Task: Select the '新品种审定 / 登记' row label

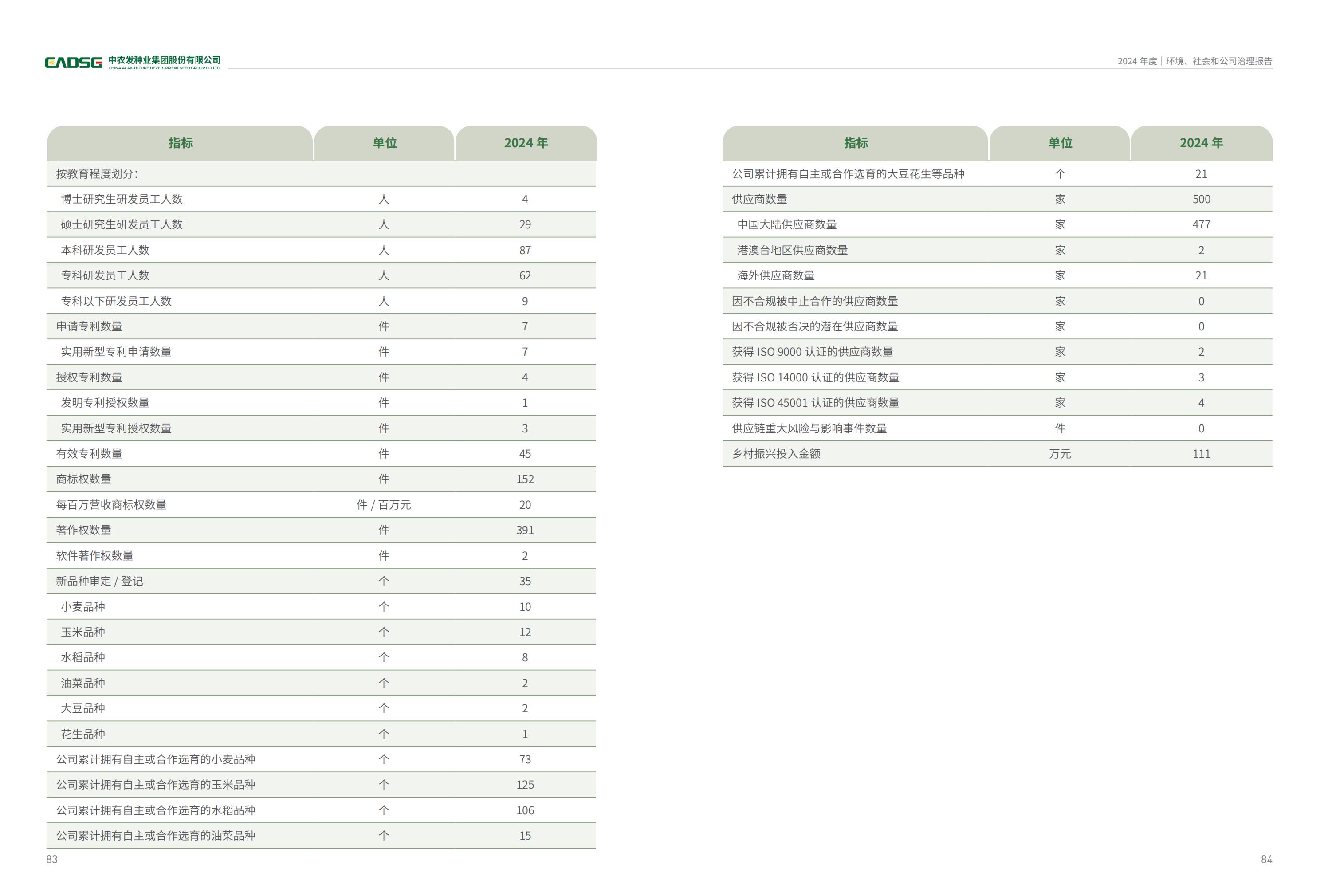Action: coord(99,581)
